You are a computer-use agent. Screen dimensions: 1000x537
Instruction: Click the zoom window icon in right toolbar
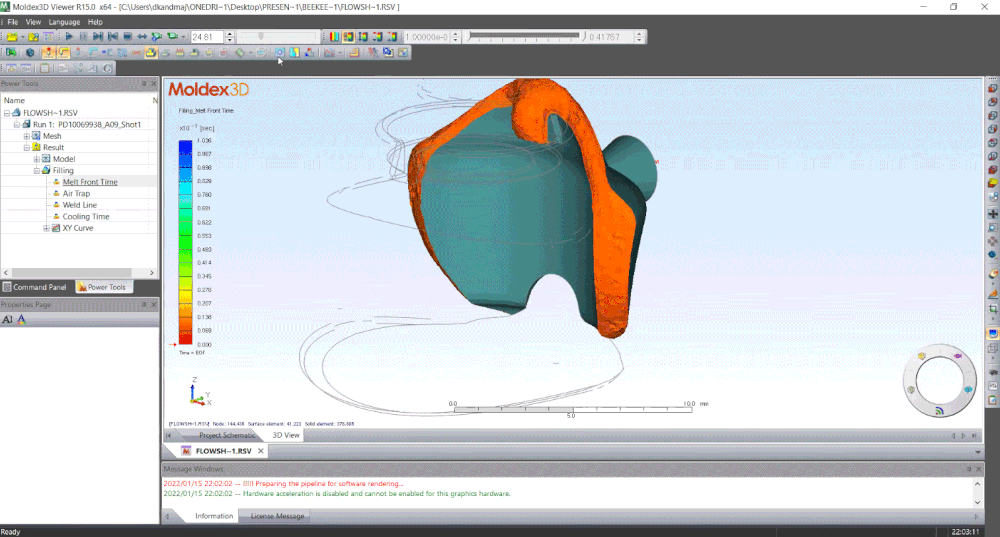(993, 228)
